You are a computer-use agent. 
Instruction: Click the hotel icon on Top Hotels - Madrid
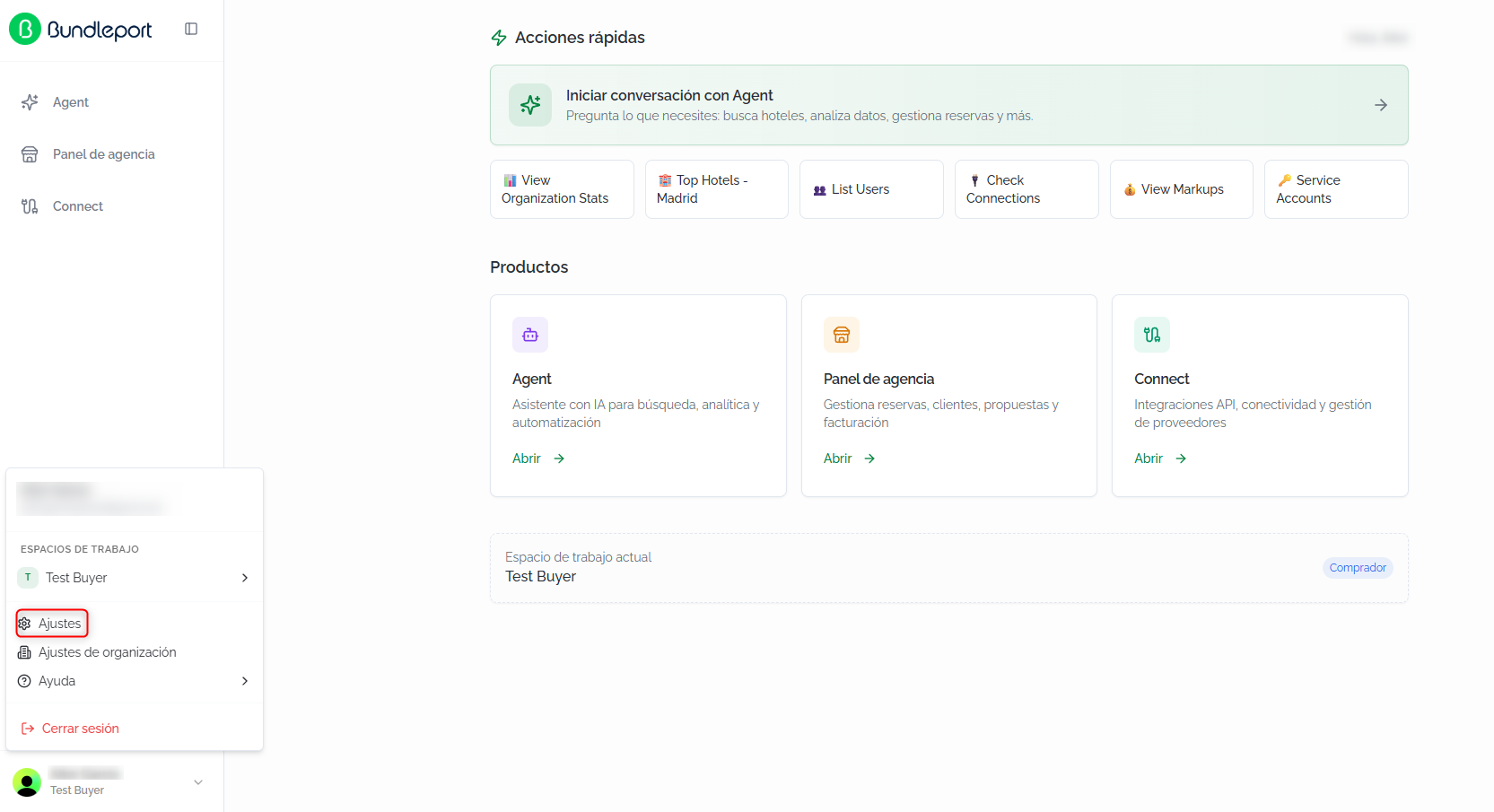[665, 180]
